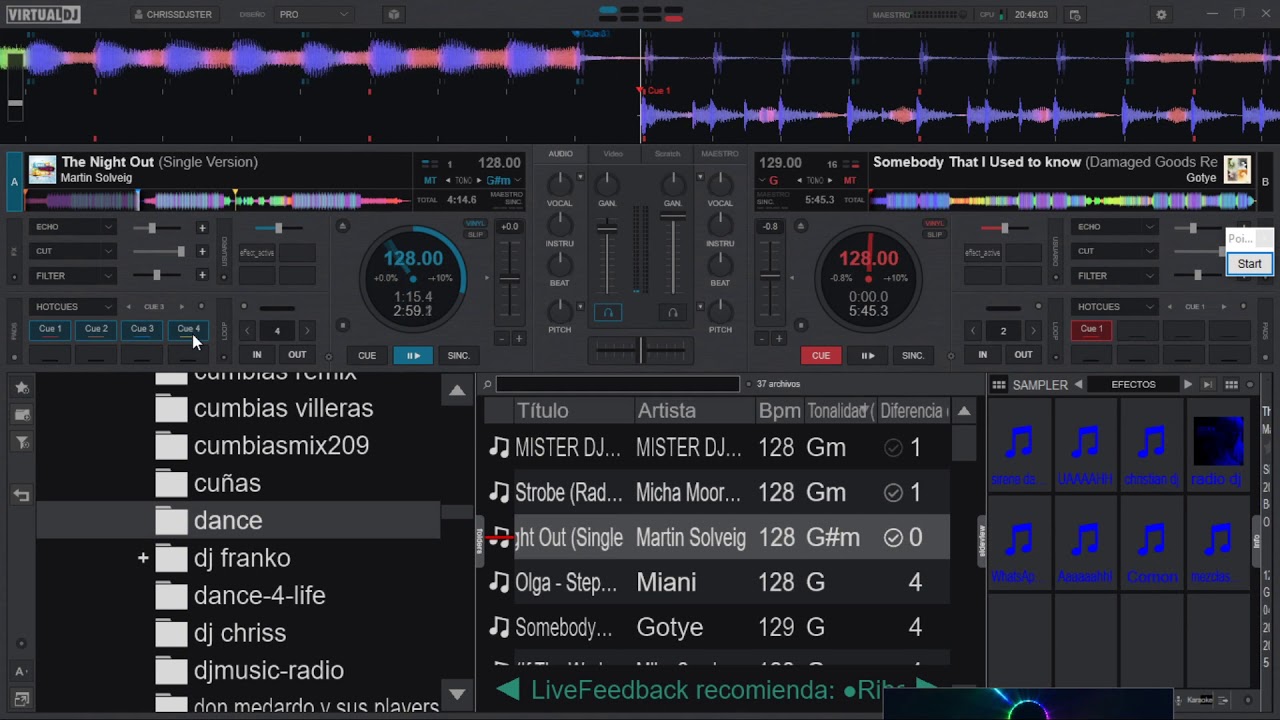Open the CUT effect dropdown on deck A
Viewport: 1280px width, 720px height.
pos(74,251)
